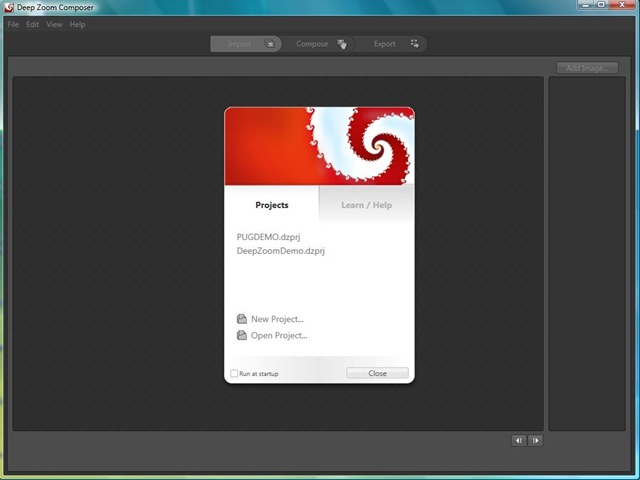Open the View menu
Image resolution: width=640 pixels, height=480 pixels.
(54, 24)
